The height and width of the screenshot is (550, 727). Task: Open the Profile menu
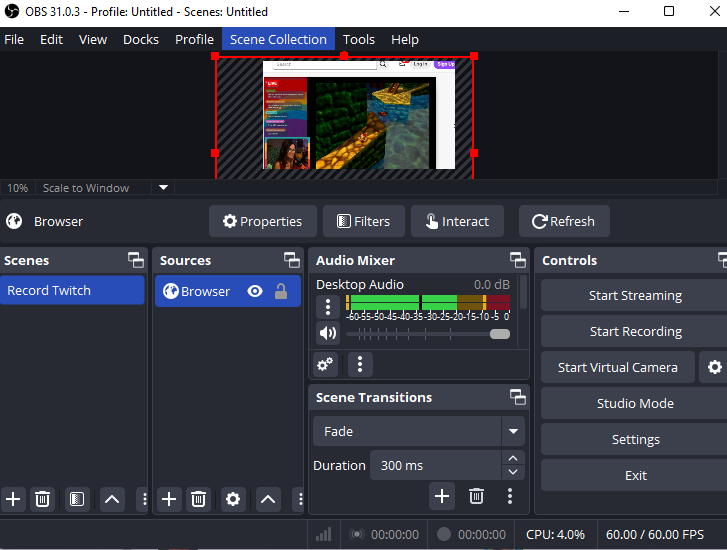coord(194,39)
